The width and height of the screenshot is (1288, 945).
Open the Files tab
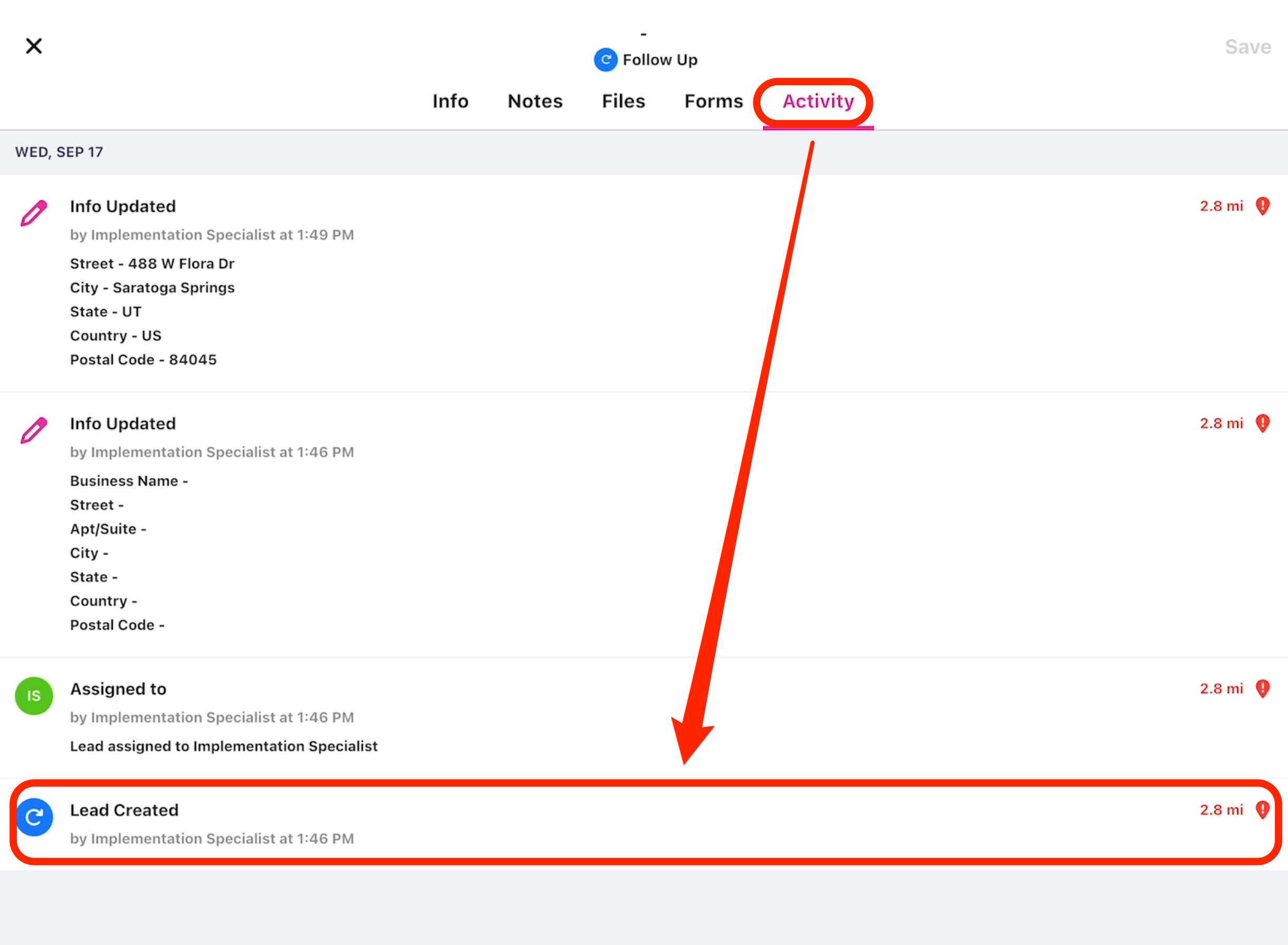pos(623,101)
